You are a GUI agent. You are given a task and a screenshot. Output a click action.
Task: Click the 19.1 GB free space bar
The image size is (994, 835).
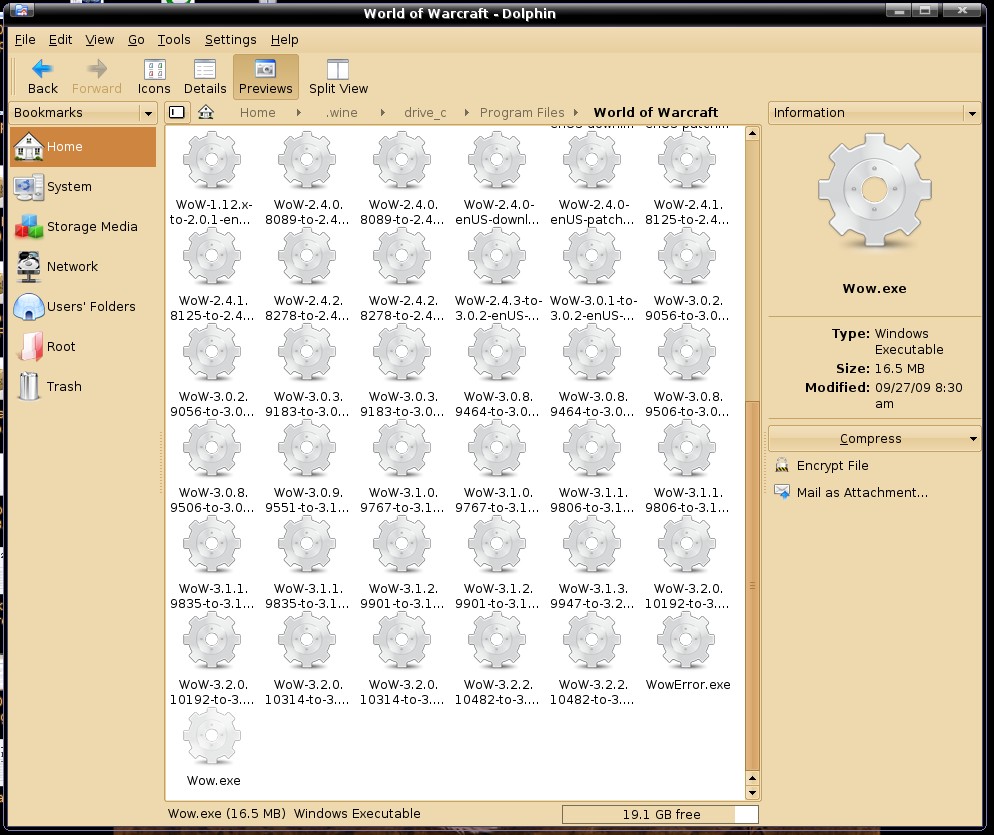coord(660,814)
